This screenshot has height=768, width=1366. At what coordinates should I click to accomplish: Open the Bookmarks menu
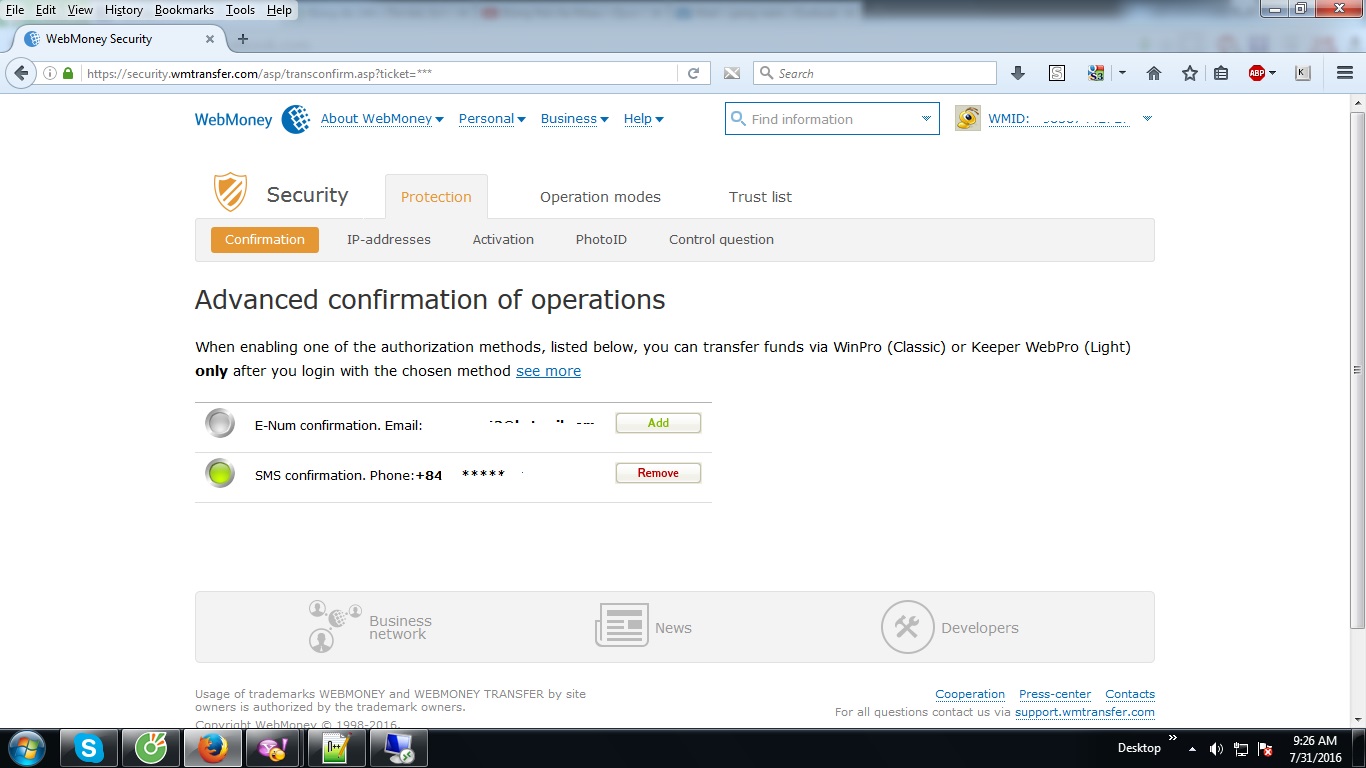(184, 10)
